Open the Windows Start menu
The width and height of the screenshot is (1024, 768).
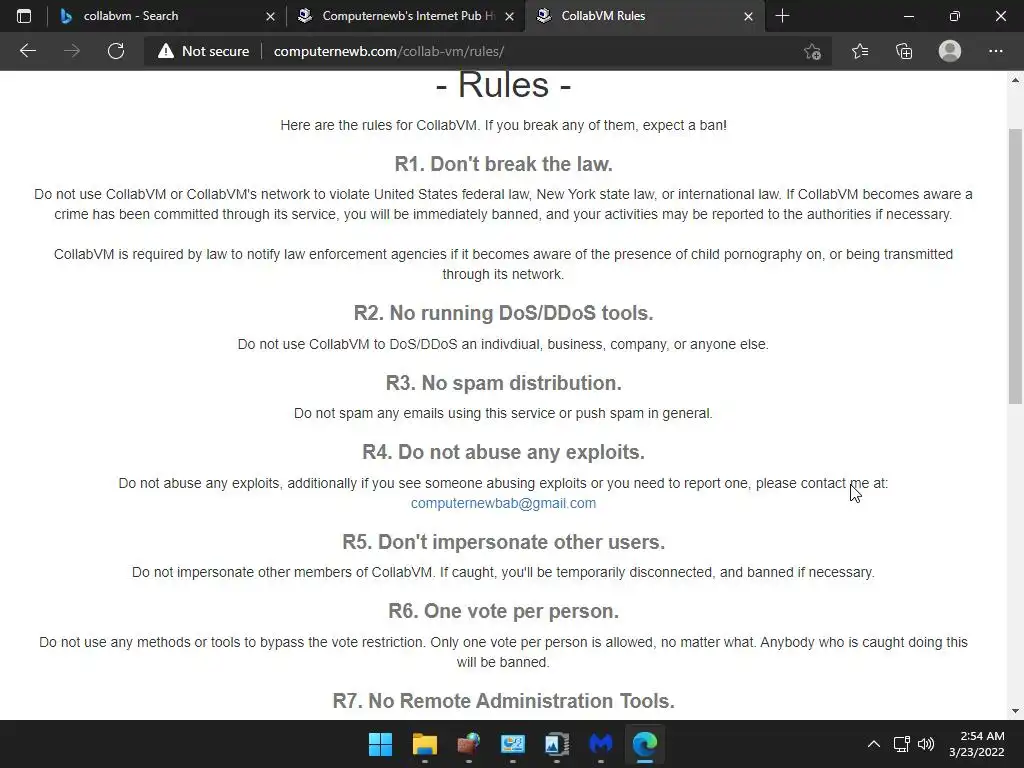(380, 744)
